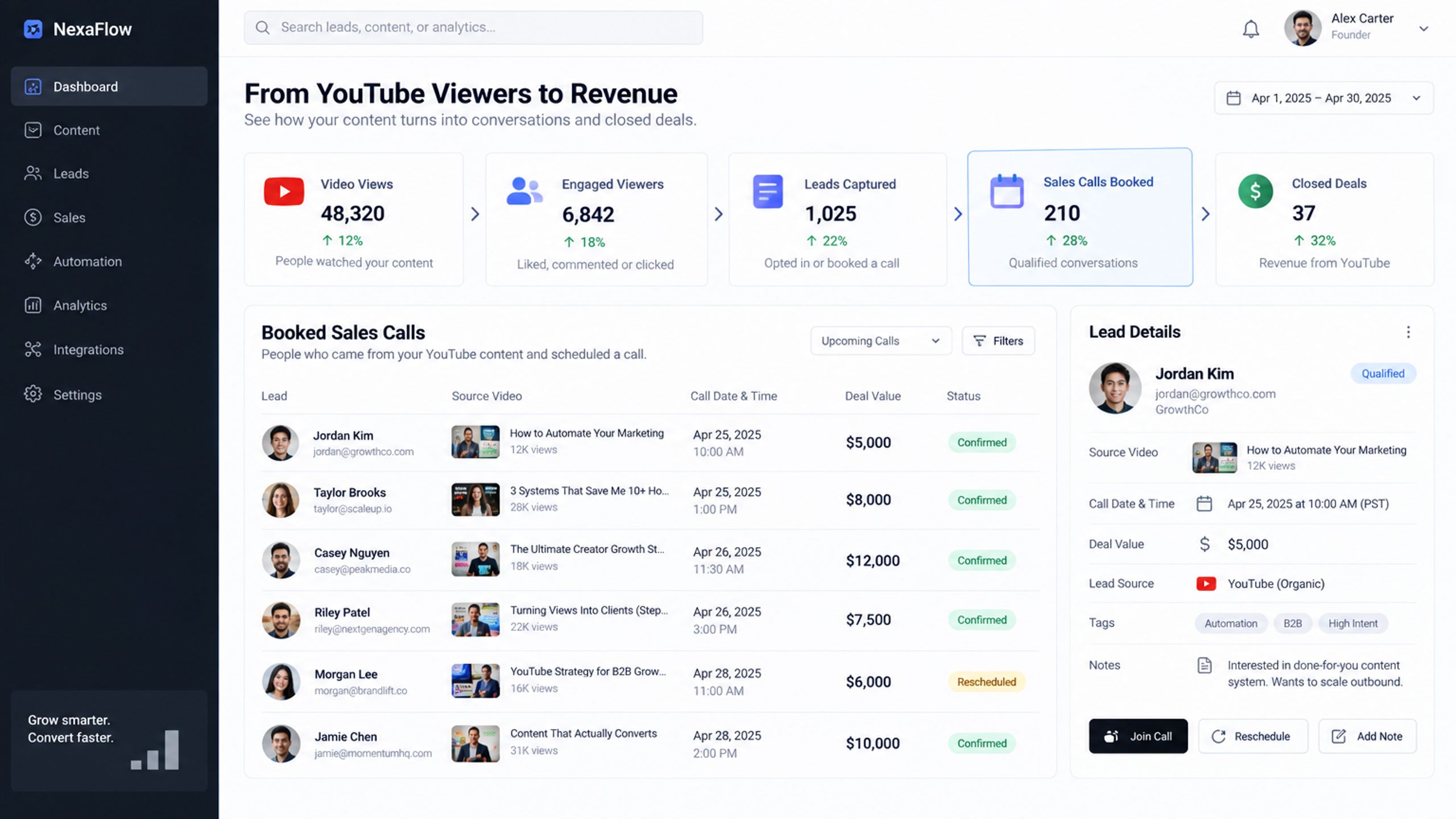Click the Notes document icon in Lead Details

(1204, 665)
